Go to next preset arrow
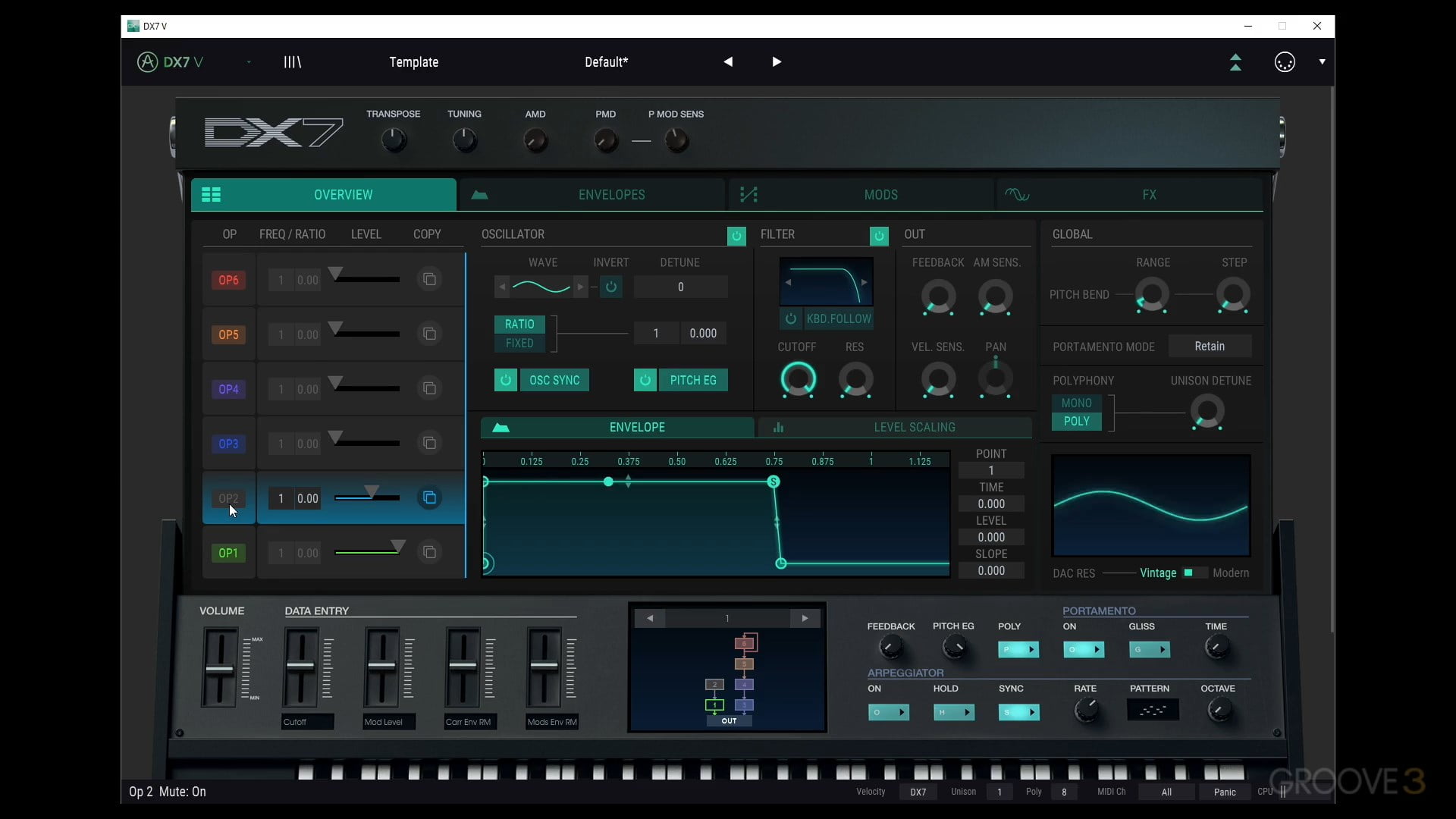This screenshot has height=819, width=1456. point(777,62)
